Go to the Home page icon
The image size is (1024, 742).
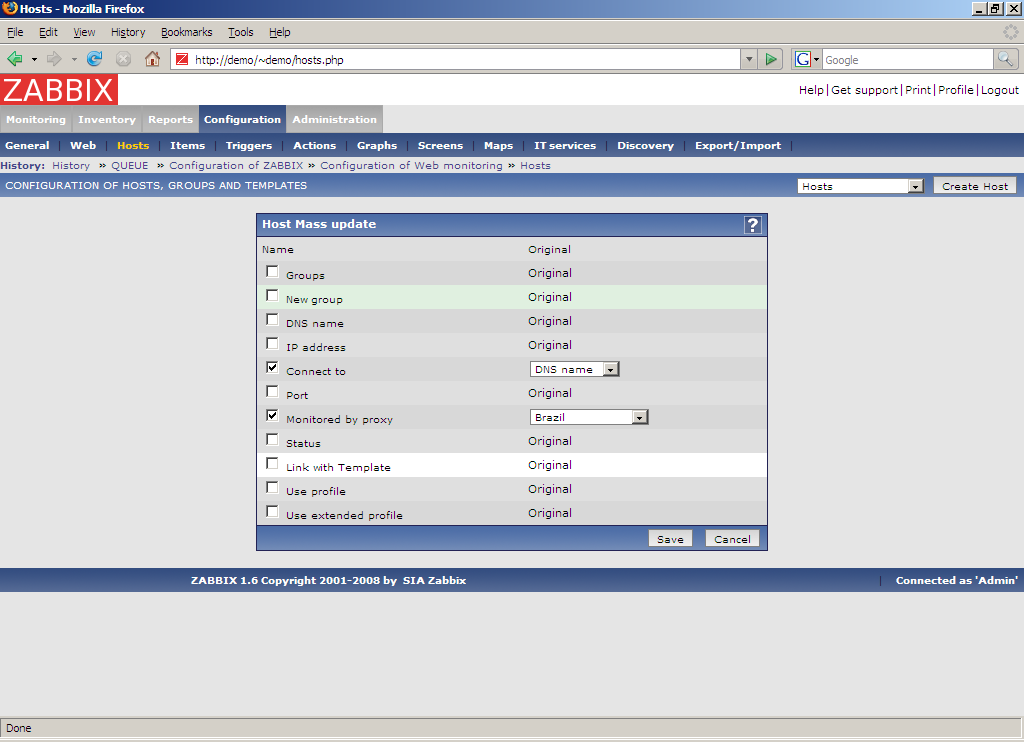(152, 59)
